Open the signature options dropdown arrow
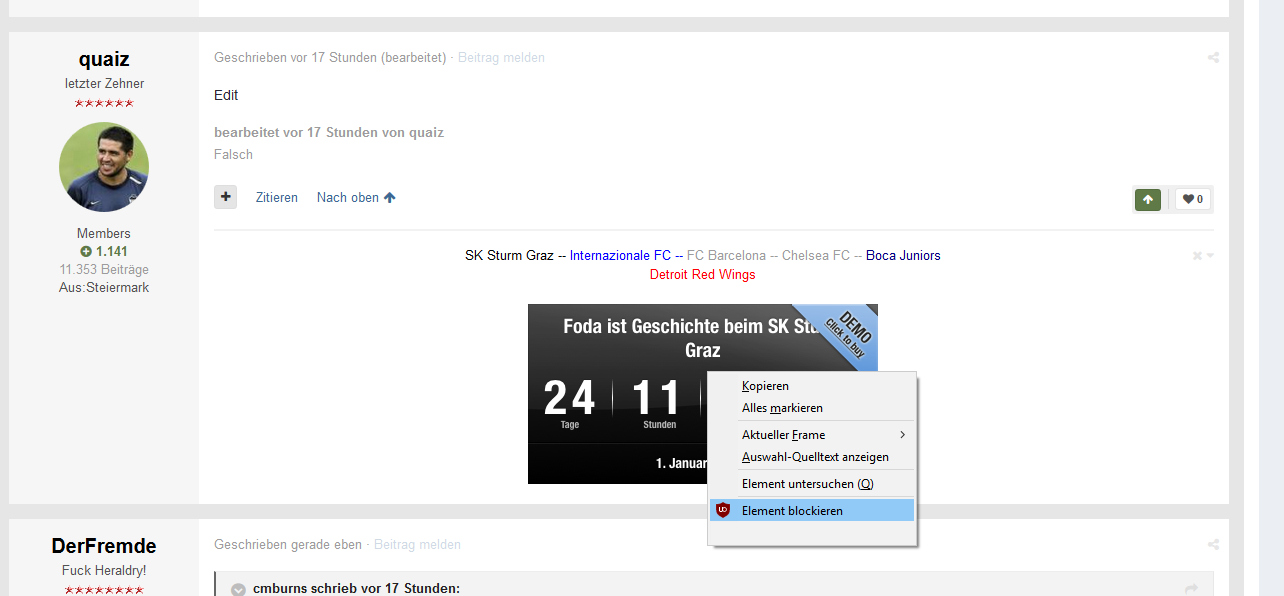 1210,256
